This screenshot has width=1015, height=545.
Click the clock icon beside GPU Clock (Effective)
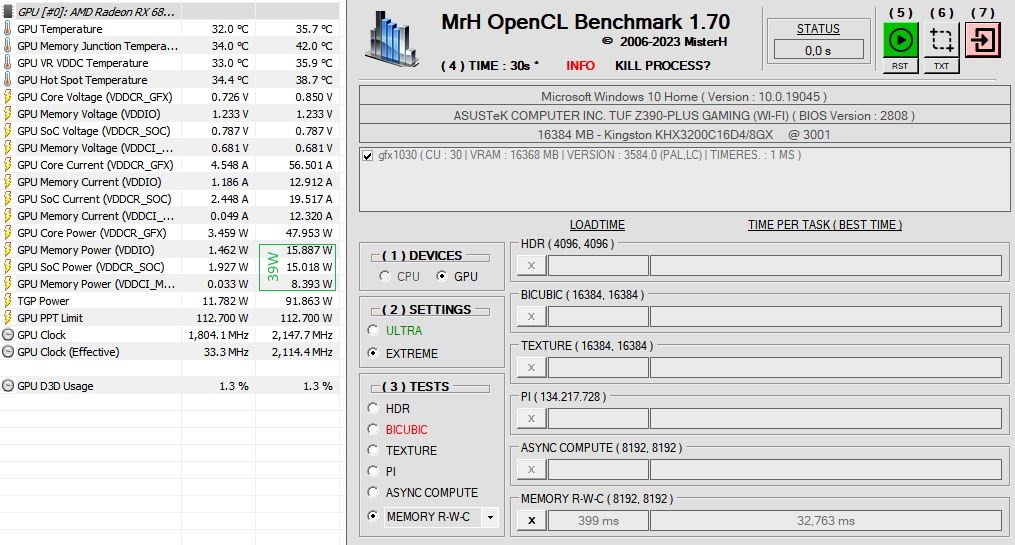point(8,351)
